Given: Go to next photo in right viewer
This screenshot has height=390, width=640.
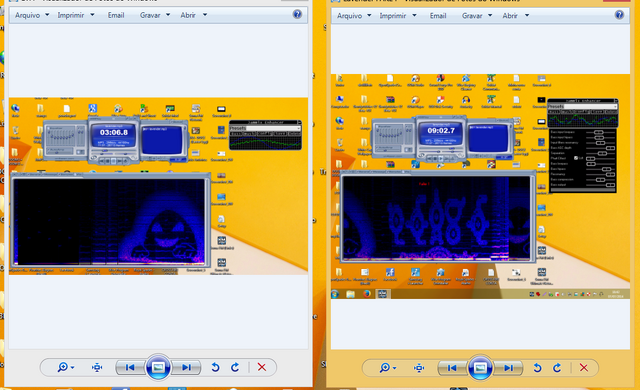Looking at the screenshot, I should click(508, 368).
